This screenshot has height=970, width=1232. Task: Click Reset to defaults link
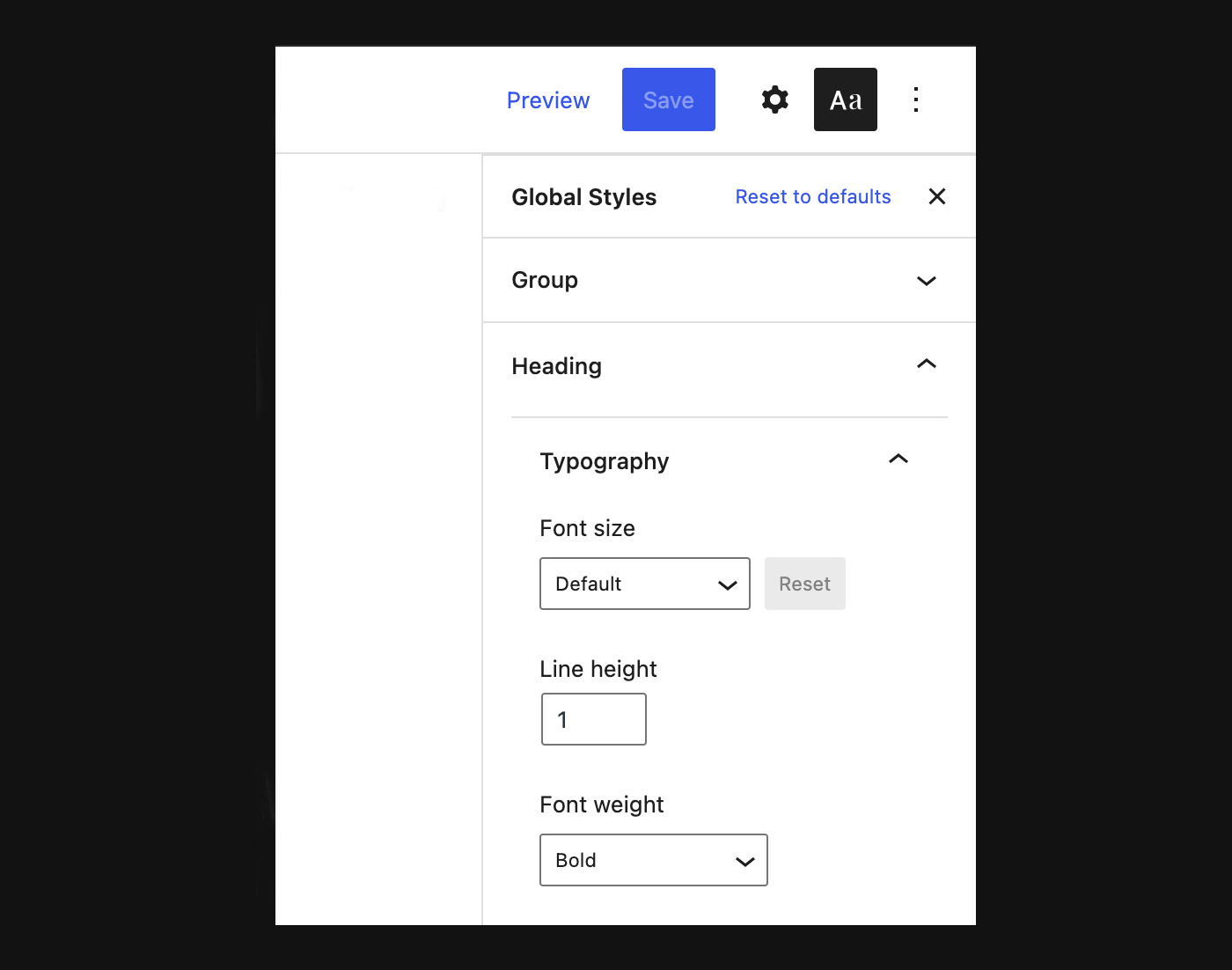[813, 196]
